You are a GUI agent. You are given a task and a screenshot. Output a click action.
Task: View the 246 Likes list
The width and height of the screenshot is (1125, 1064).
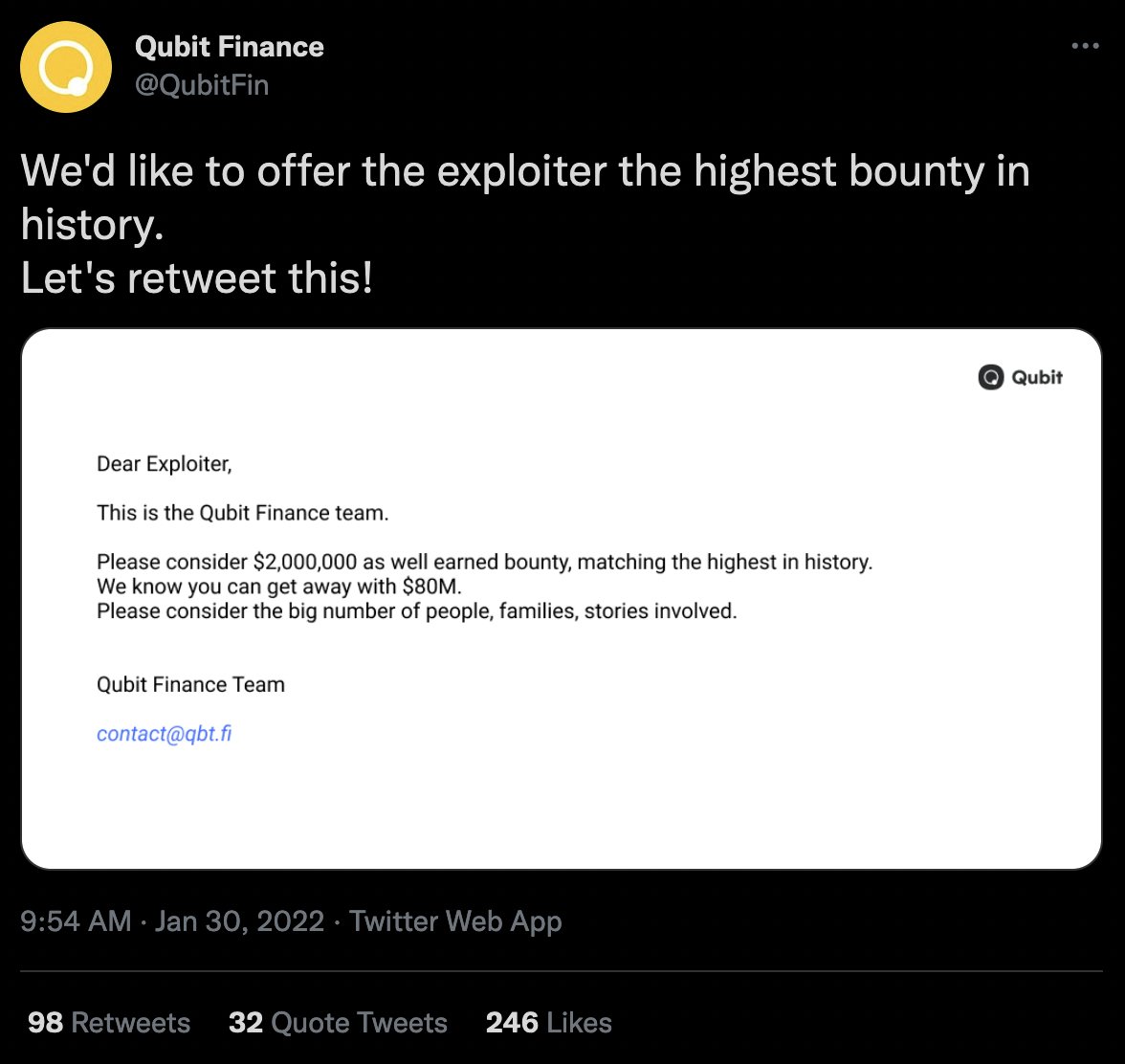coord(549,1023)
